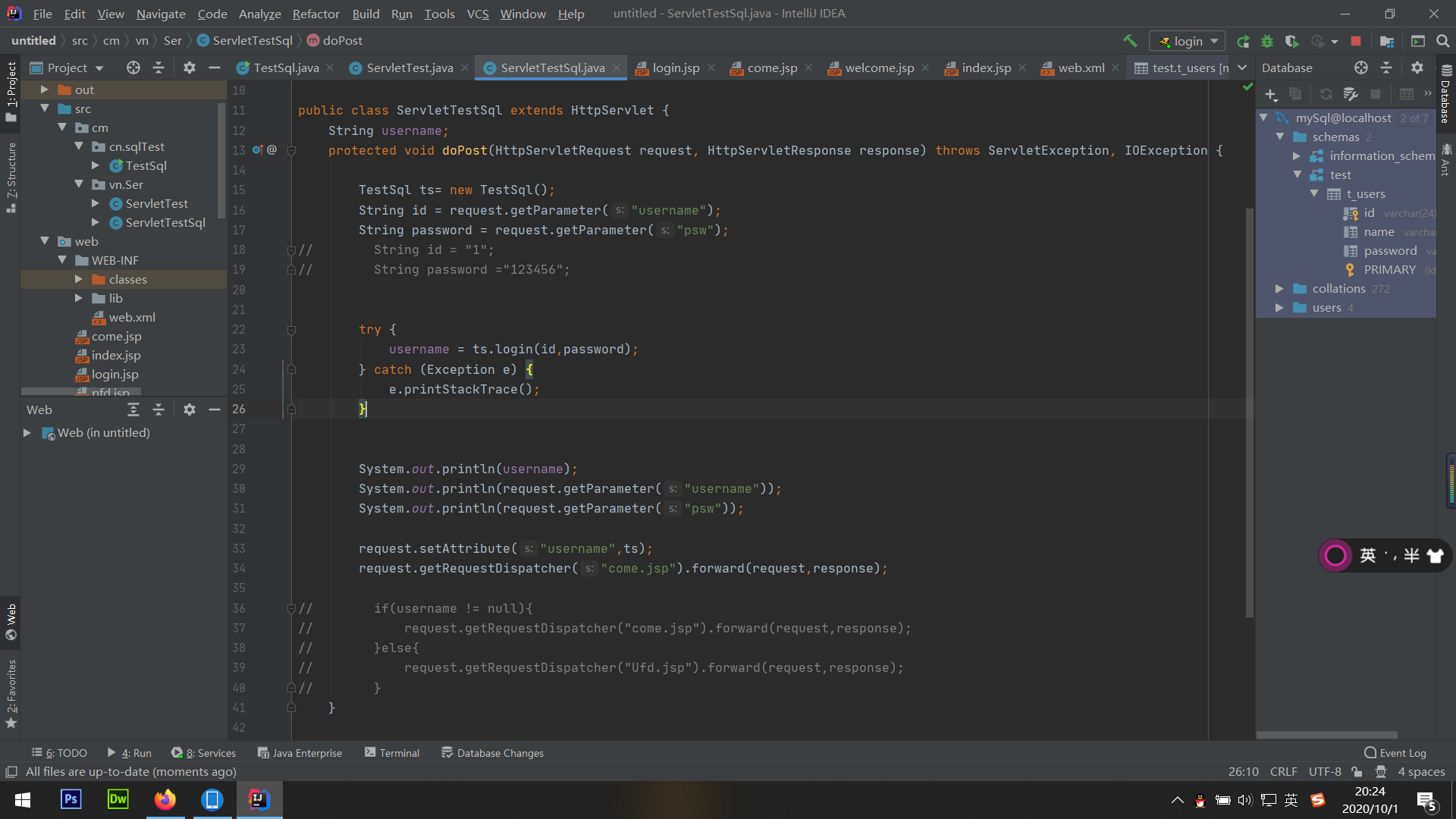The width and height of the screenshot is (1456, 819).
Task: Open Dreamweaver from the taskbar
Action: tap(118, 799)
